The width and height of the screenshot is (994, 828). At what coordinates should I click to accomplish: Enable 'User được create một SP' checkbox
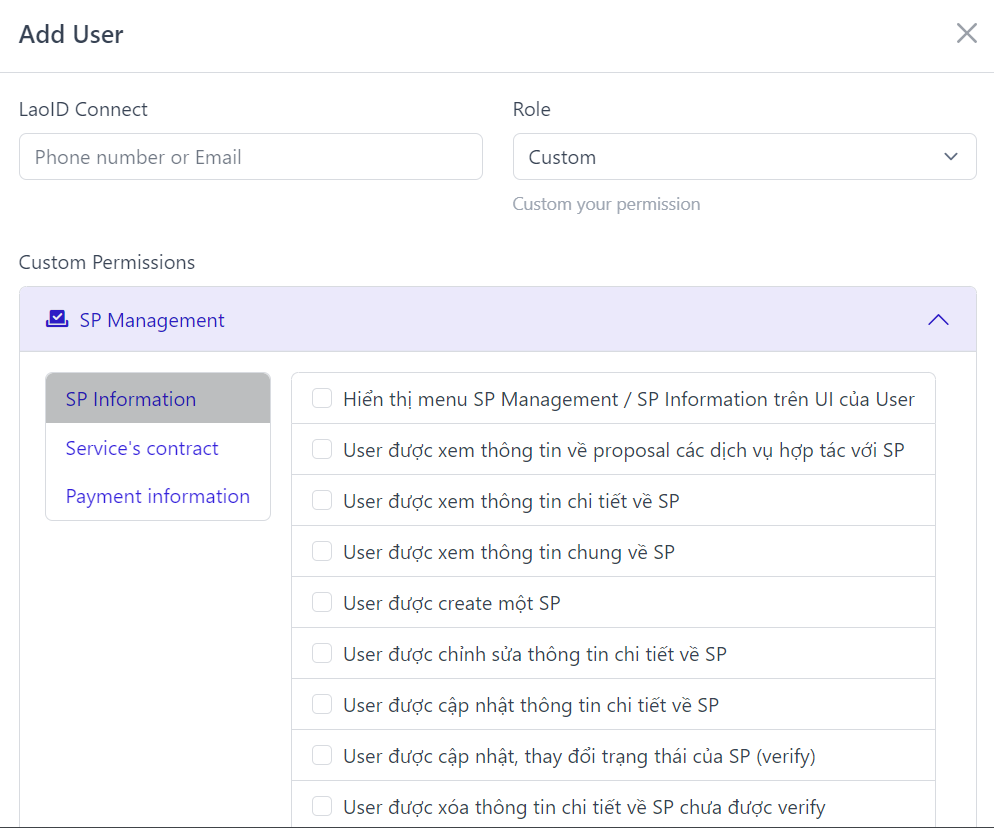(322, 602)
